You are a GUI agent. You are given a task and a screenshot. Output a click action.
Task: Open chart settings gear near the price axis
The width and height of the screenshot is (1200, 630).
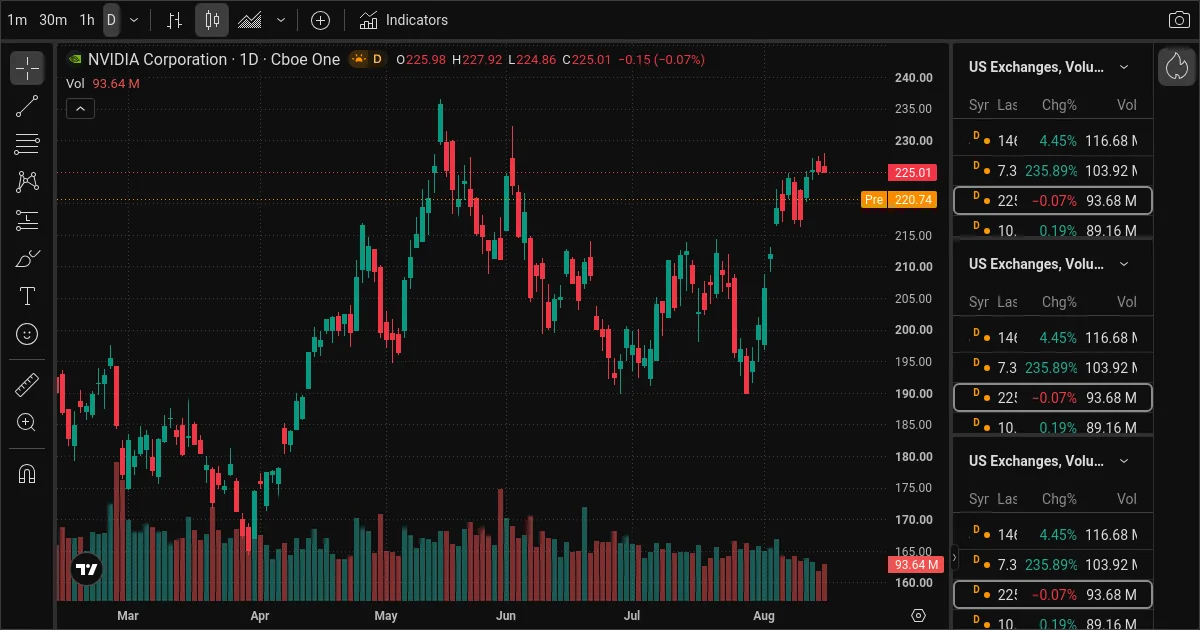pos(919,615)
